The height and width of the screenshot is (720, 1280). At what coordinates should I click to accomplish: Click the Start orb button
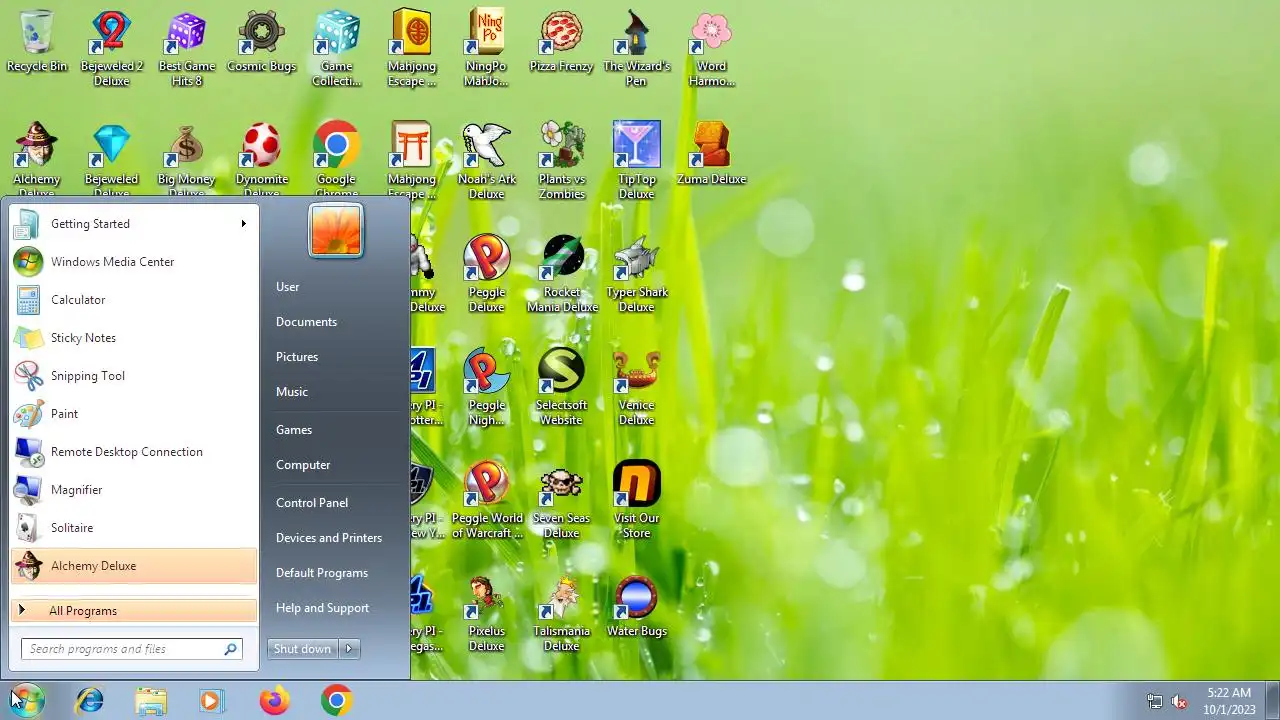26,701
